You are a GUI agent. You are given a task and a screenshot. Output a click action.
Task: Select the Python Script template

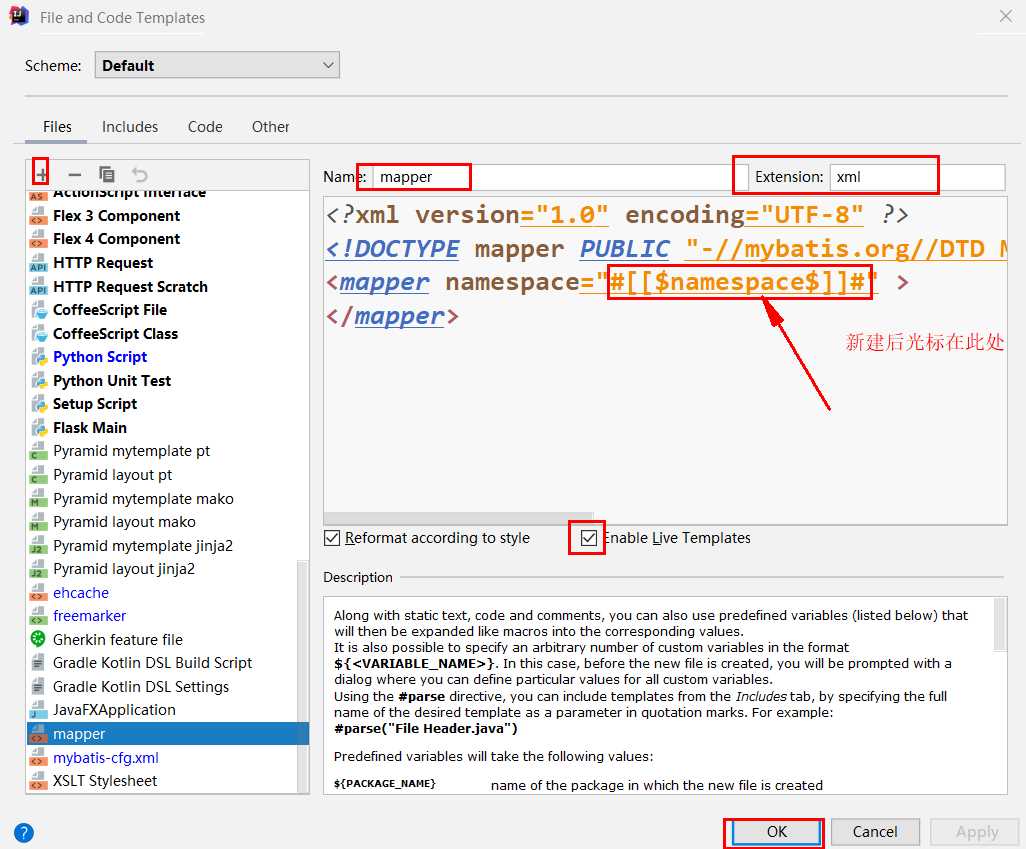coord(99,357)
